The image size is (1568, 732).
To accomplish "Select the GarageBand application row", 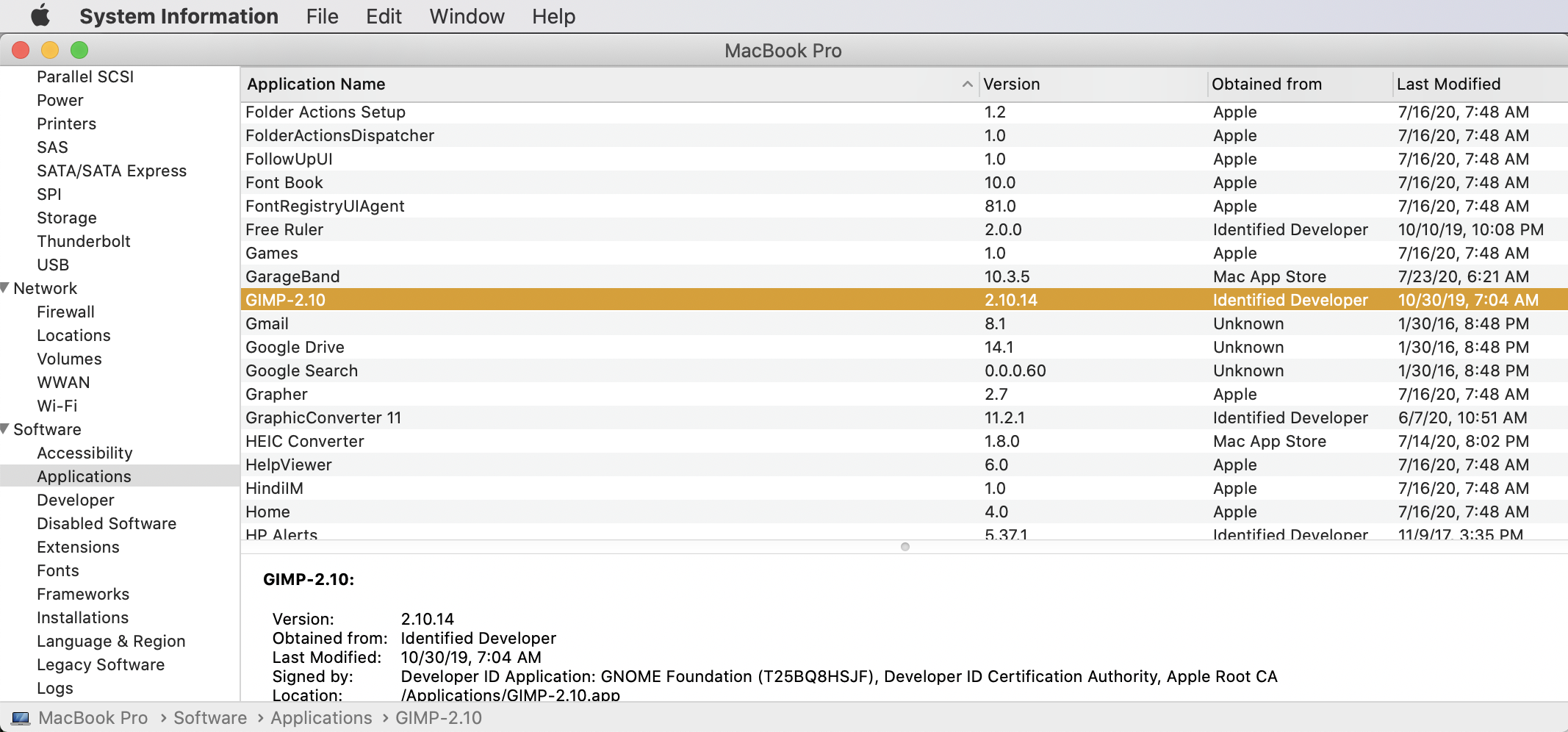I will [905, 276].
